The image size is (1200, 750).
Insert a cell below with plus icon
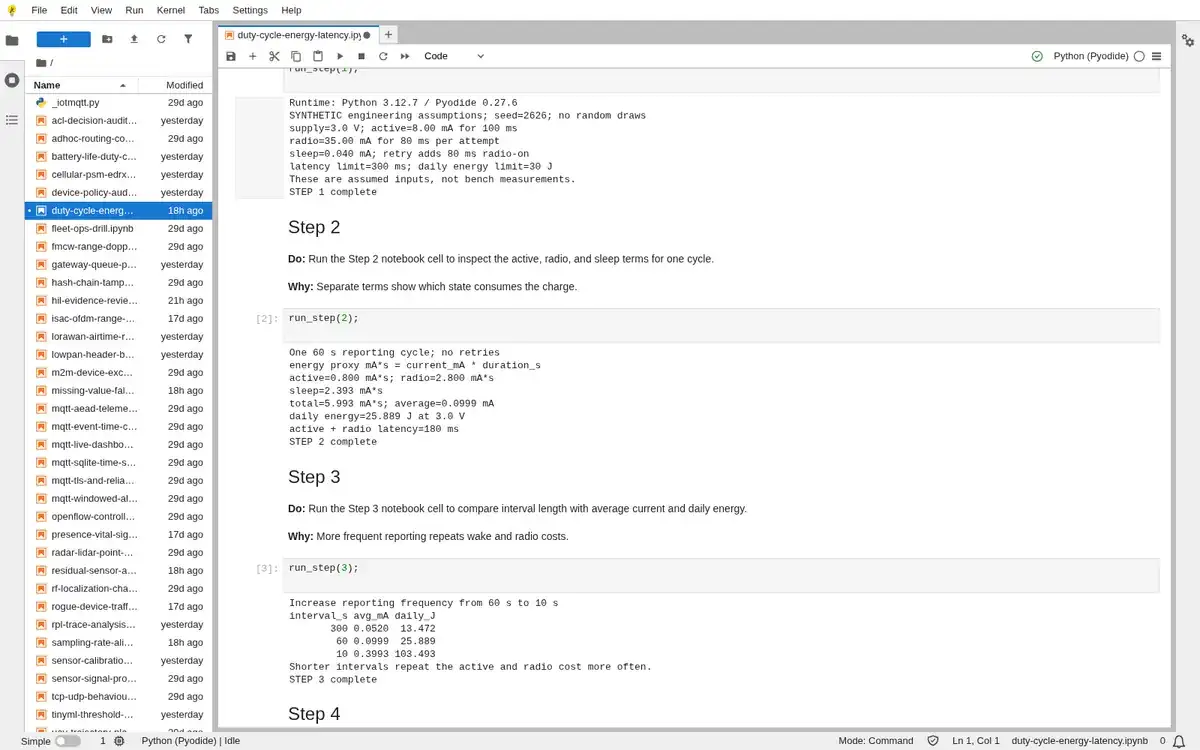253,56
